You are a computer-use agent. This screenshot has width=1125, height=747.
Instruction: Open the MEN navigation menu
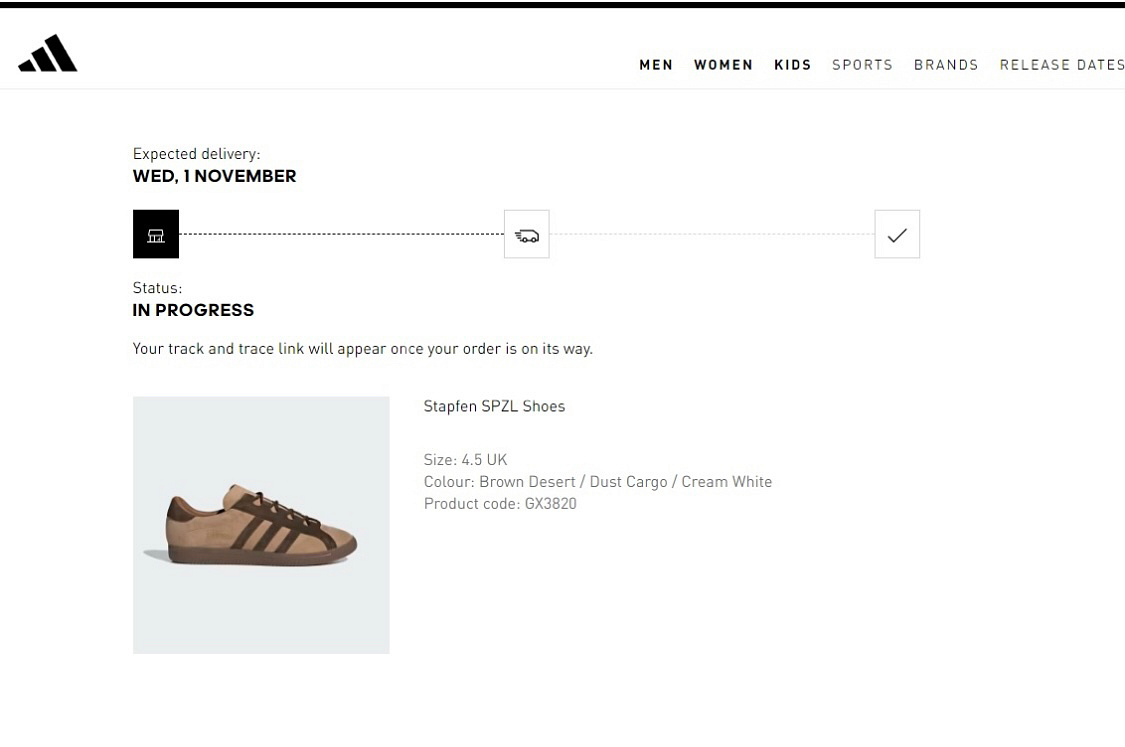(656, 65)
